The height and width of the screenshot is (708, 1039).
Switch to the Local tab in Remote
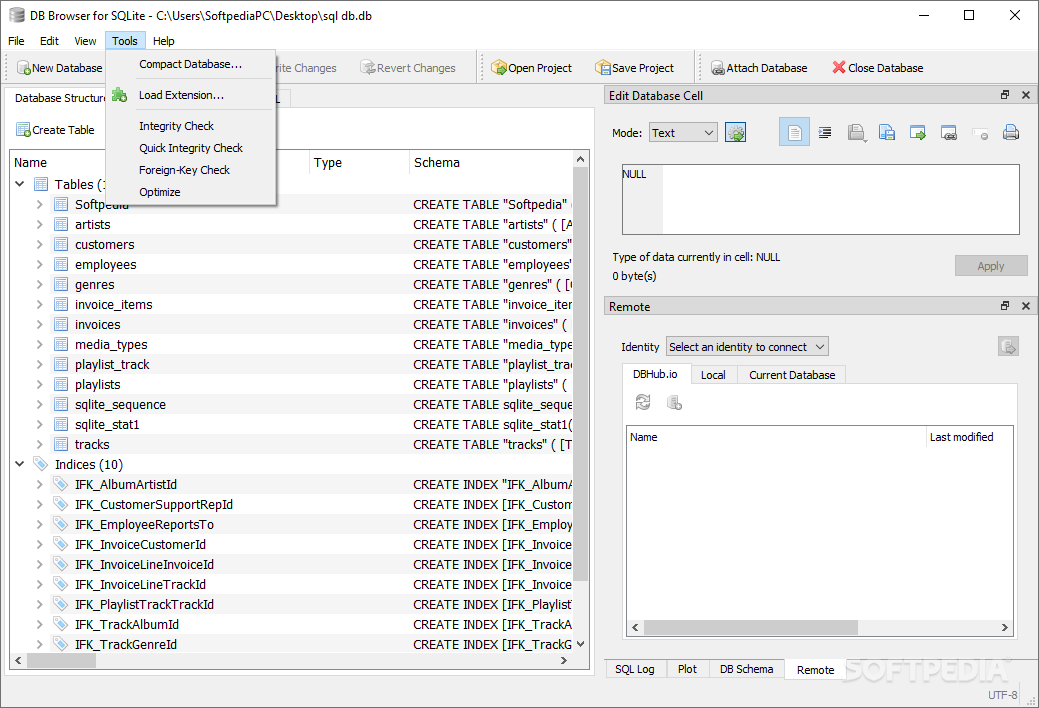coord(713,375)
